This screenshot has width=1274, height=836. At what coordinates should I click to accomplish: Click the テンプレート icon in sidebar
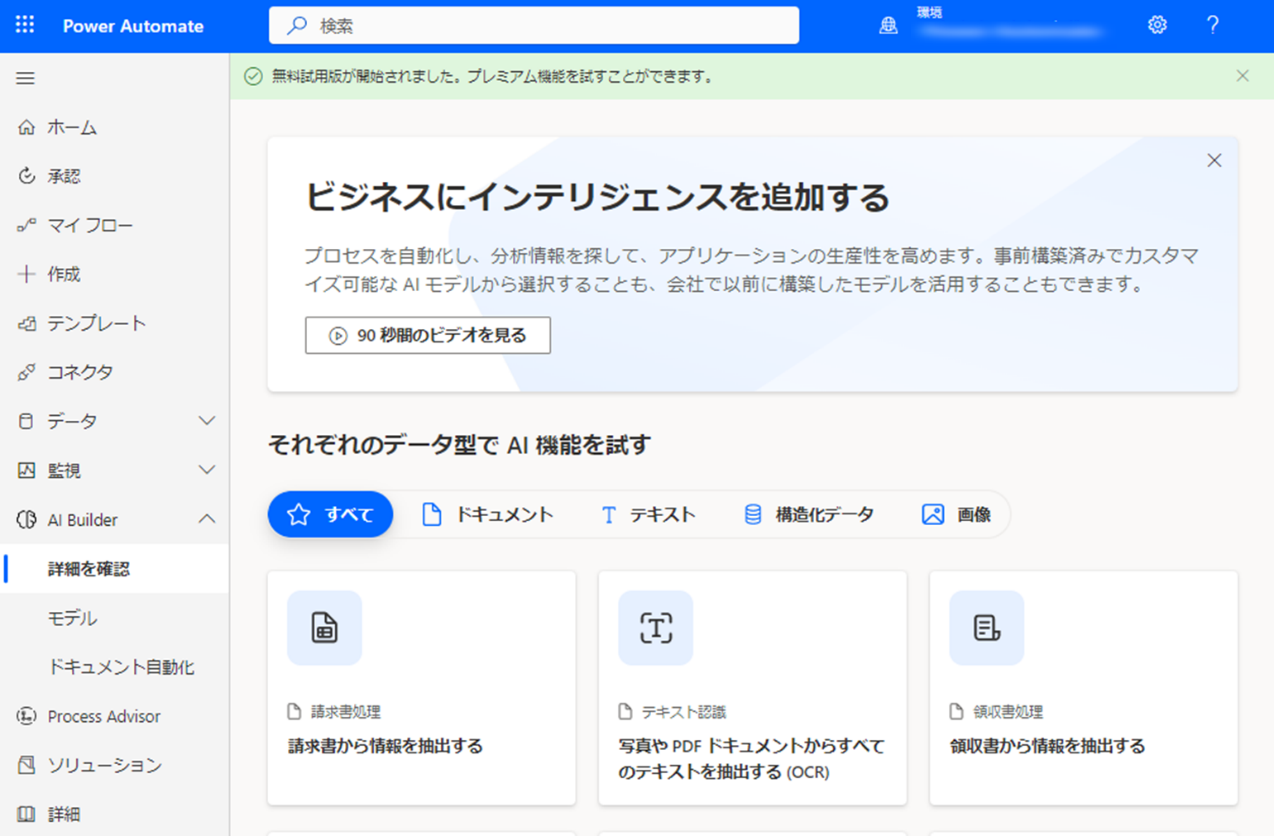coord(27,323)
